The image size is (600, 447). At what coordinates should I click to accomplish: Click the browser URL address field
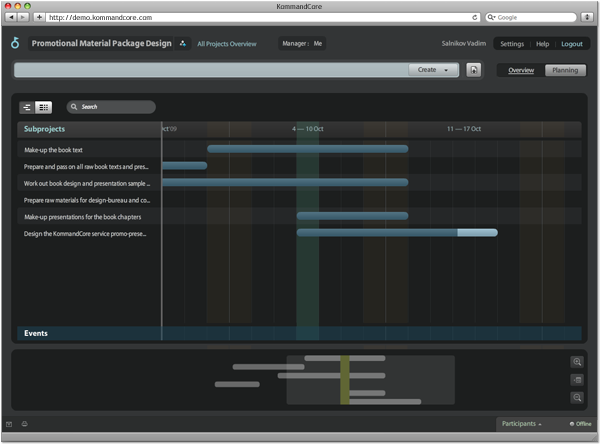point(262,17)
